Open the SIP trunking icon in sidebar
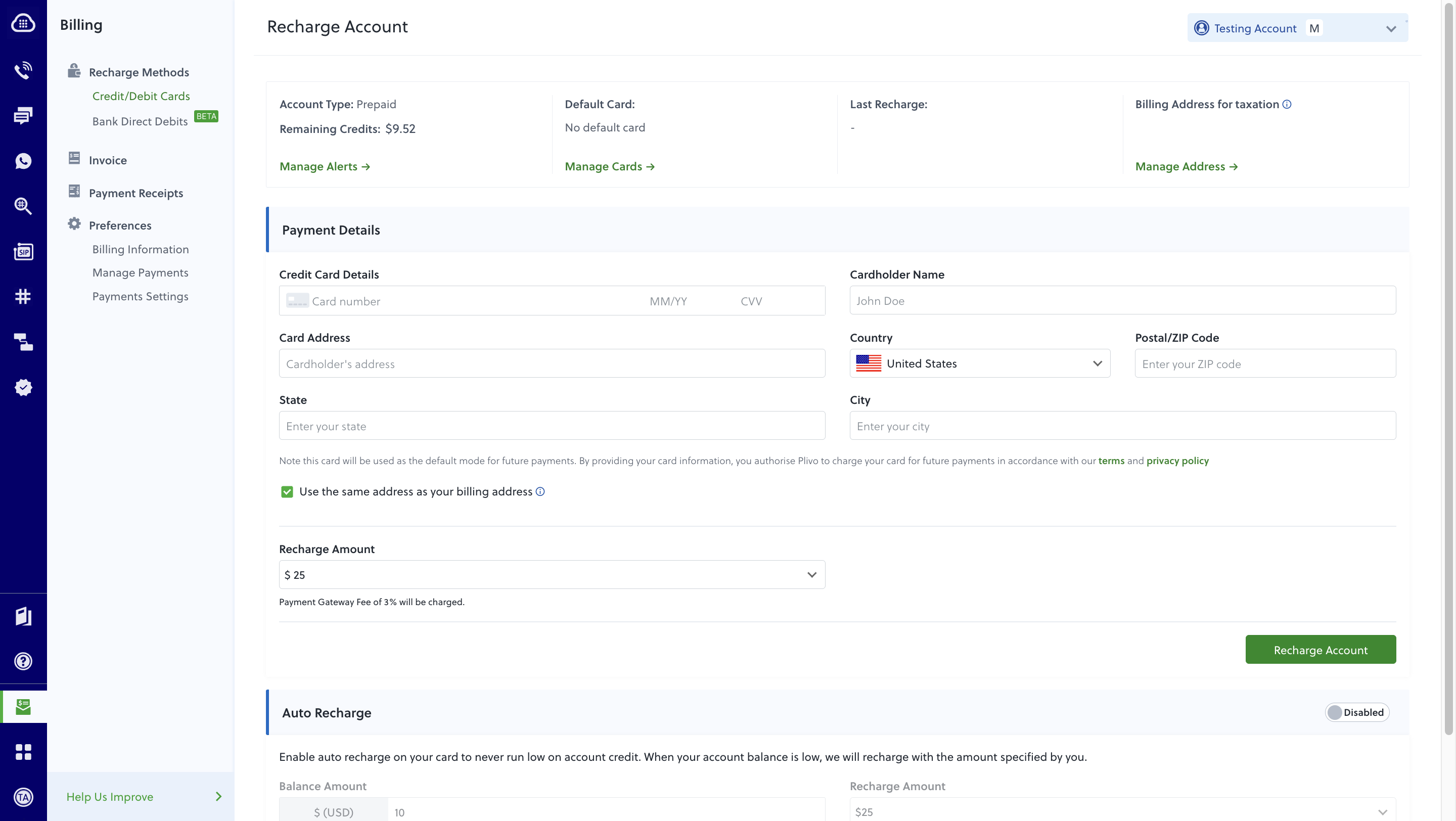The image size is (1456, 821). 23,251
